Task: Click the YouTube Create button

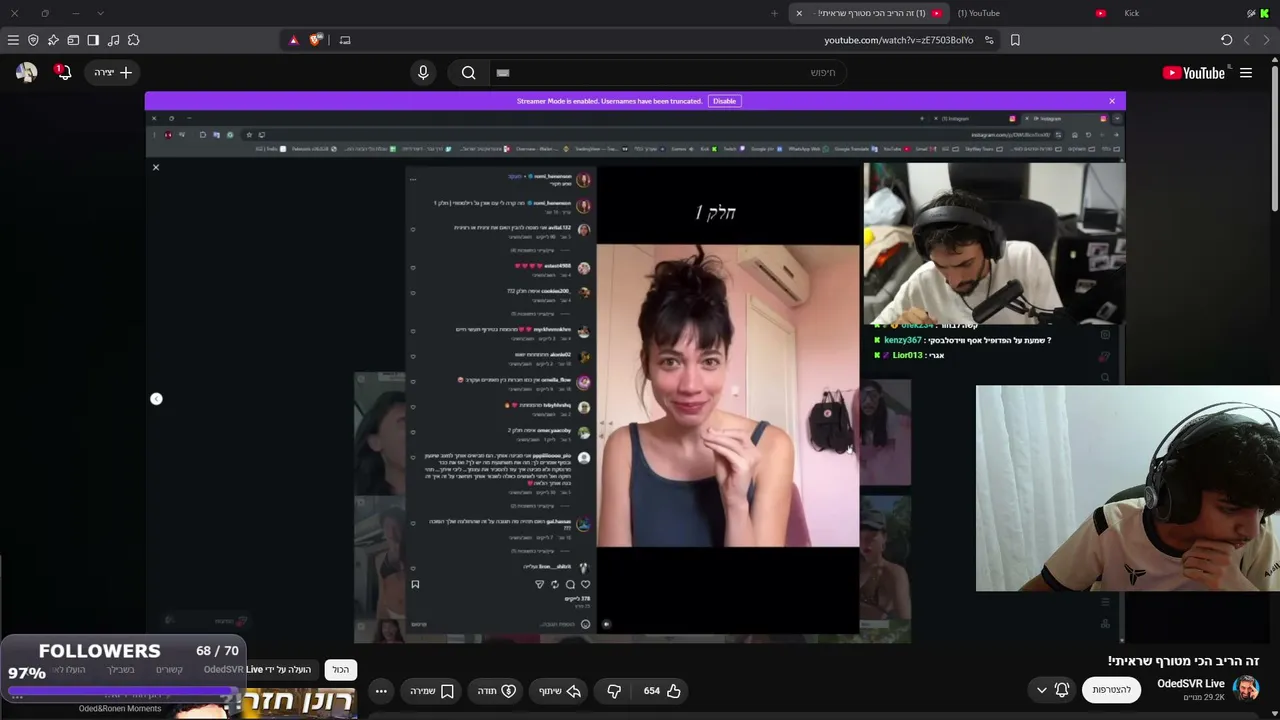Action: click(113, 72)
